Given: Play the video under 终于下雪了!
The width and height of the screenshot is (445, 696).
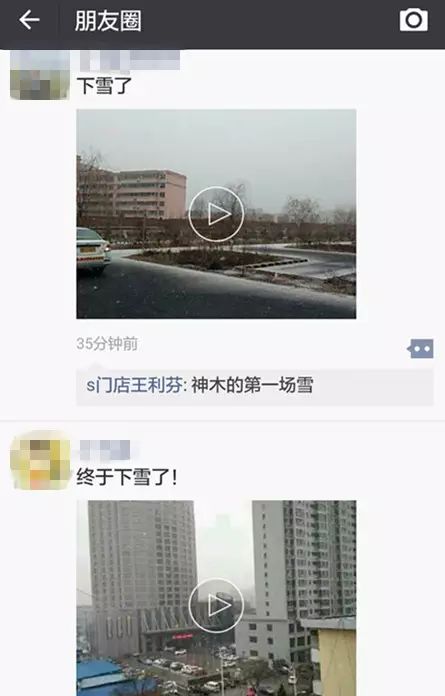Looking at the screenshot, I should (x=216, y=605).
